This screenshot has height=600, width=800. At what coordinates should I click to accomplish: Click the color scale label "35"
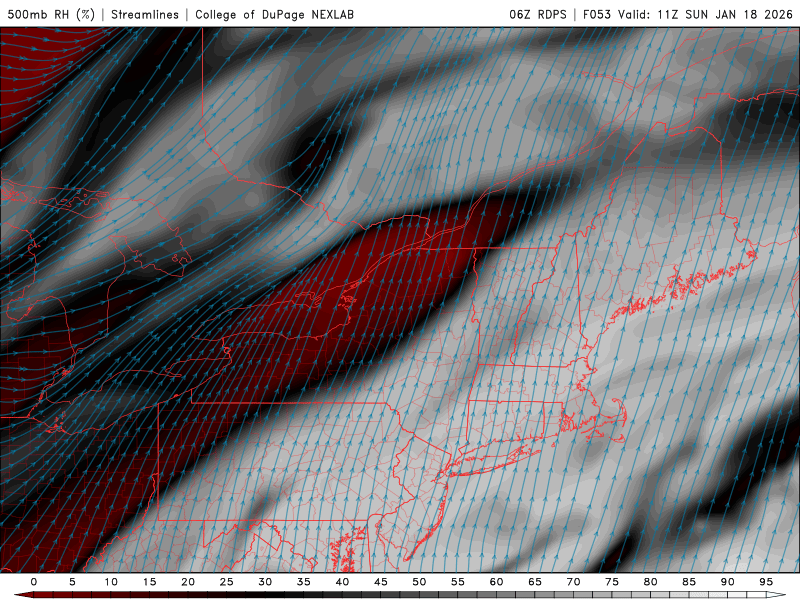[x=304, y=582]
